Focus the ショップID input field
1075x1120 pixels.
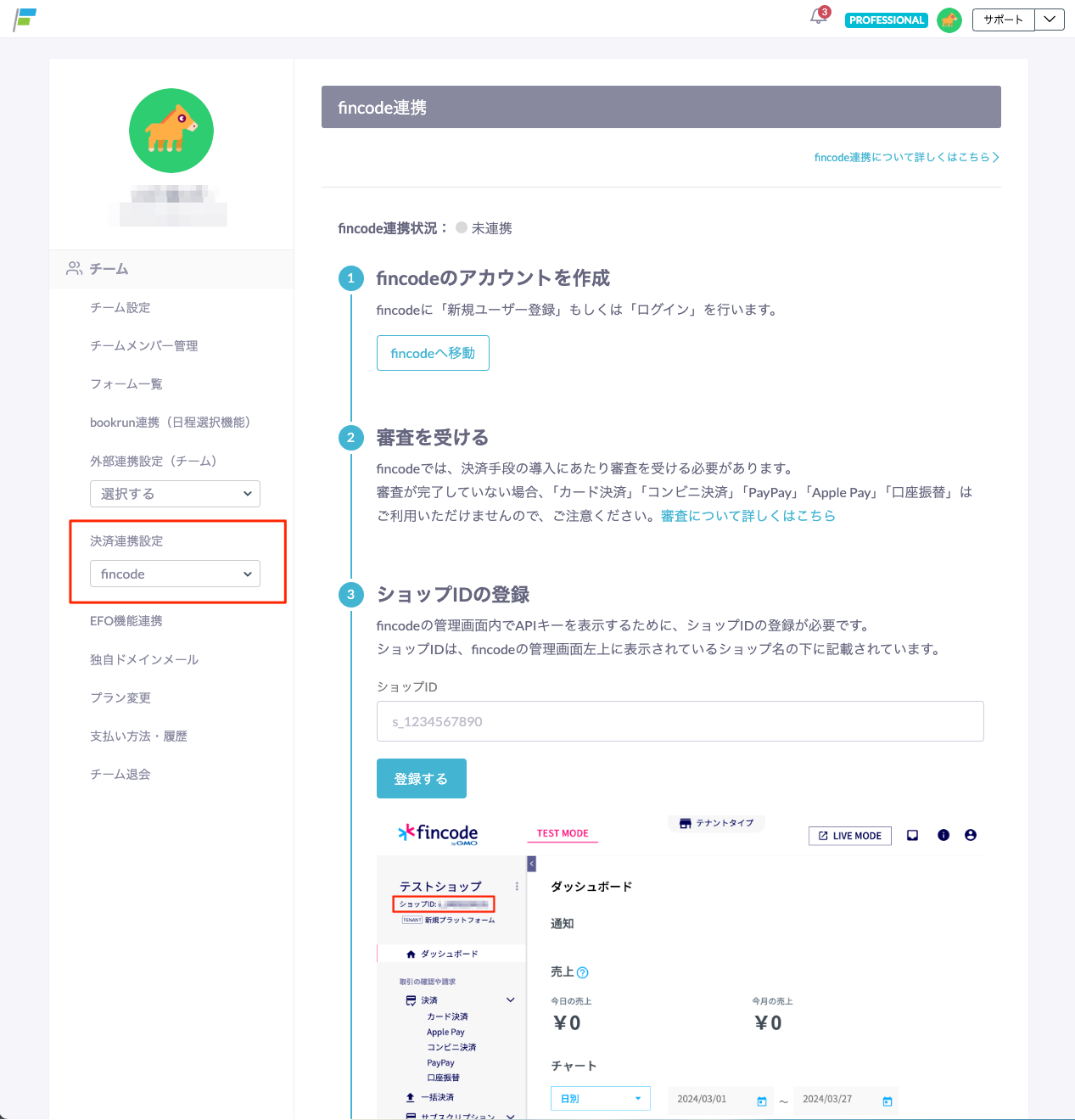point(680,721)
